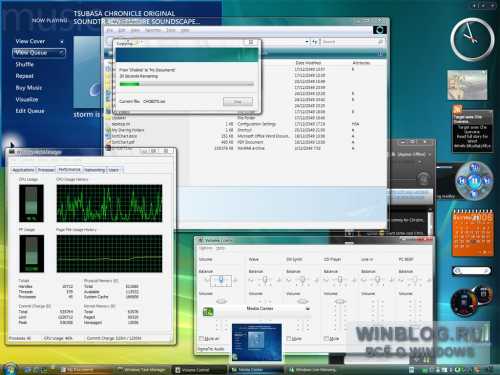This screenshot has height=375, width=500.
Task: Switch to Applications tab in Task Manager
Action: coord(23,170)
